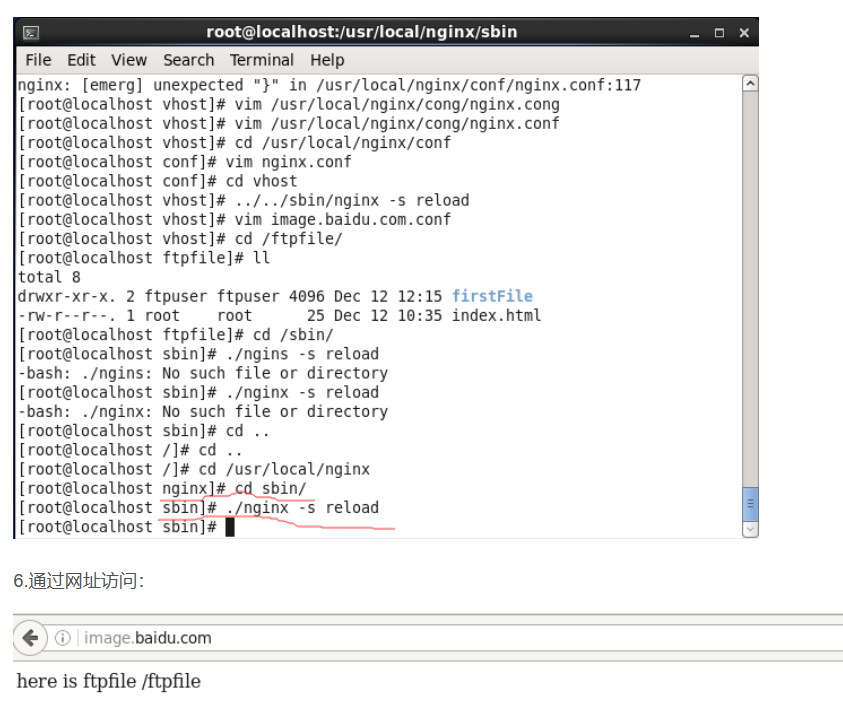Click the 'vim nginx.conf' command line
Image resolution: width=843 pixels, height=709 pixels.
288,162
